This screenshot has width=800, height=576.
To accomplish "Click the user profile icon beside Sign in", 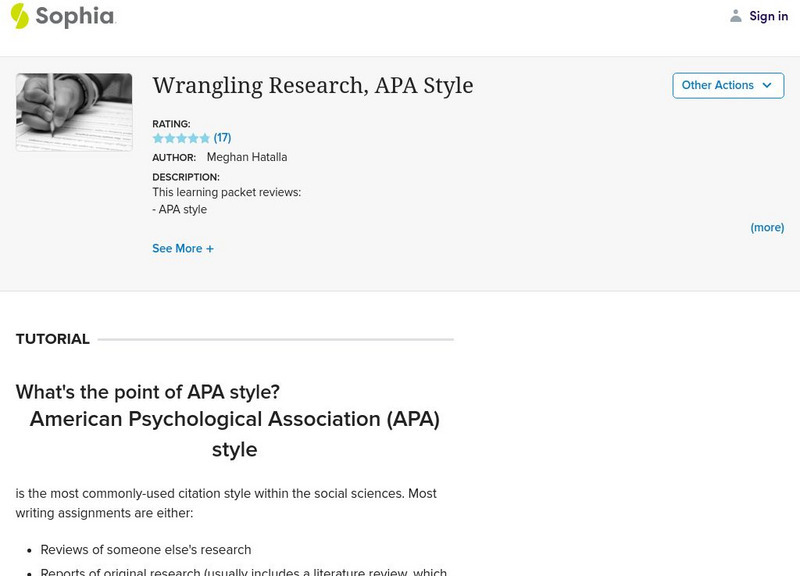I will pyautogui.click(x=734, y=16).
